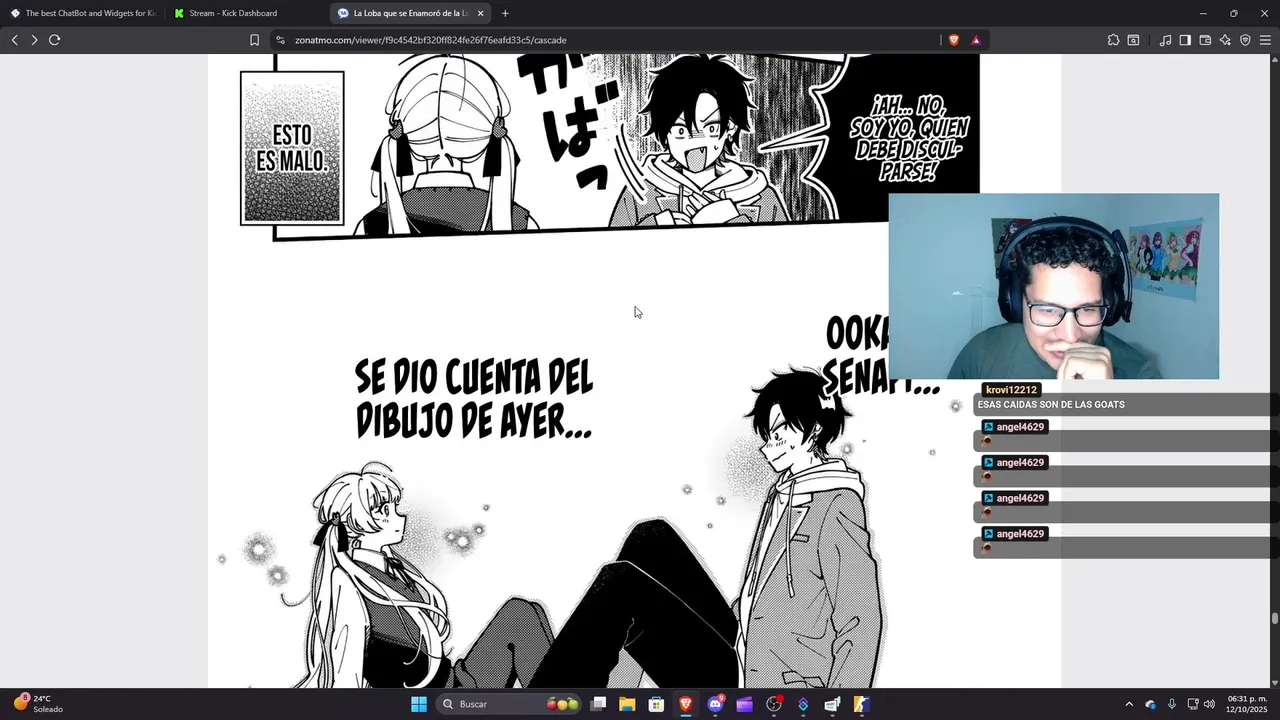Open Task View on the taskbar

click(x=598, y=704)
